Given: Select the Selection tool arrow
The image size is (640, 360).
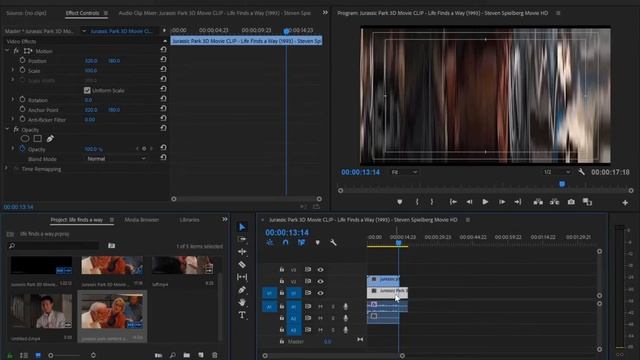Looking at the screenshot, I should point(242,227).
